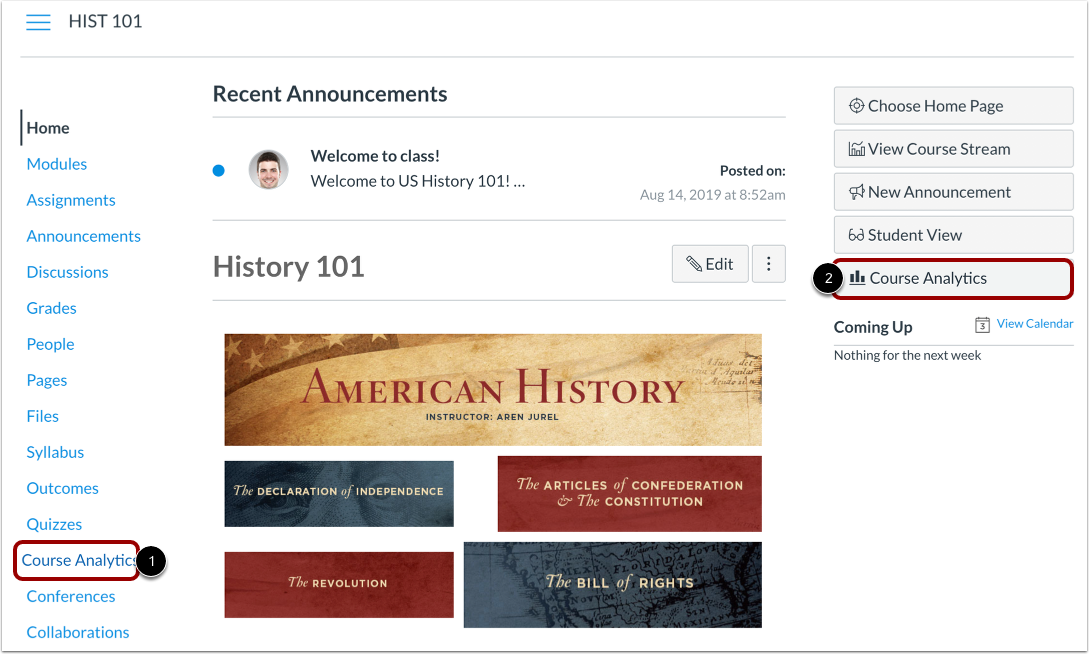Open Syllabus in course navigation
This screenshot has width=1089, height=654.
click(55, 453)
